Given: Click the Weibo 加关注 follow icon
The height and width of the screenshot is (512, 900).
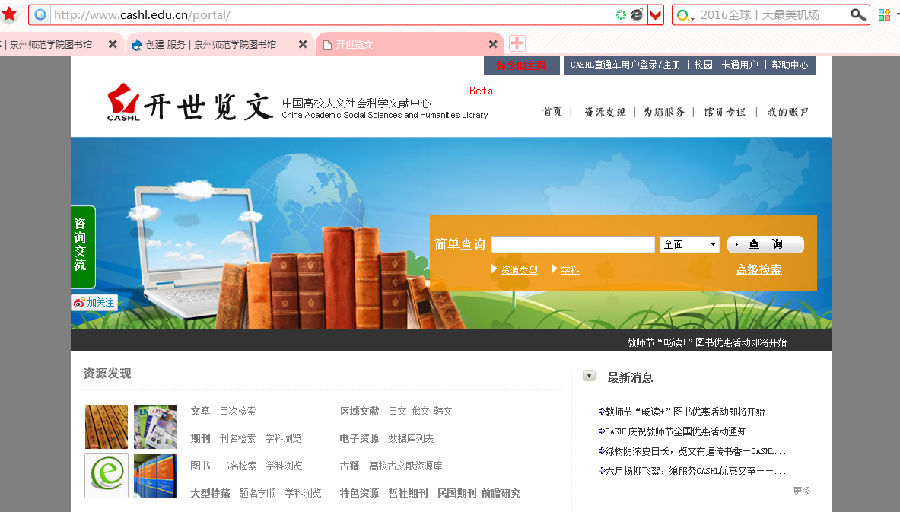Looking at the screenshot, I should (x=94, y=302).
